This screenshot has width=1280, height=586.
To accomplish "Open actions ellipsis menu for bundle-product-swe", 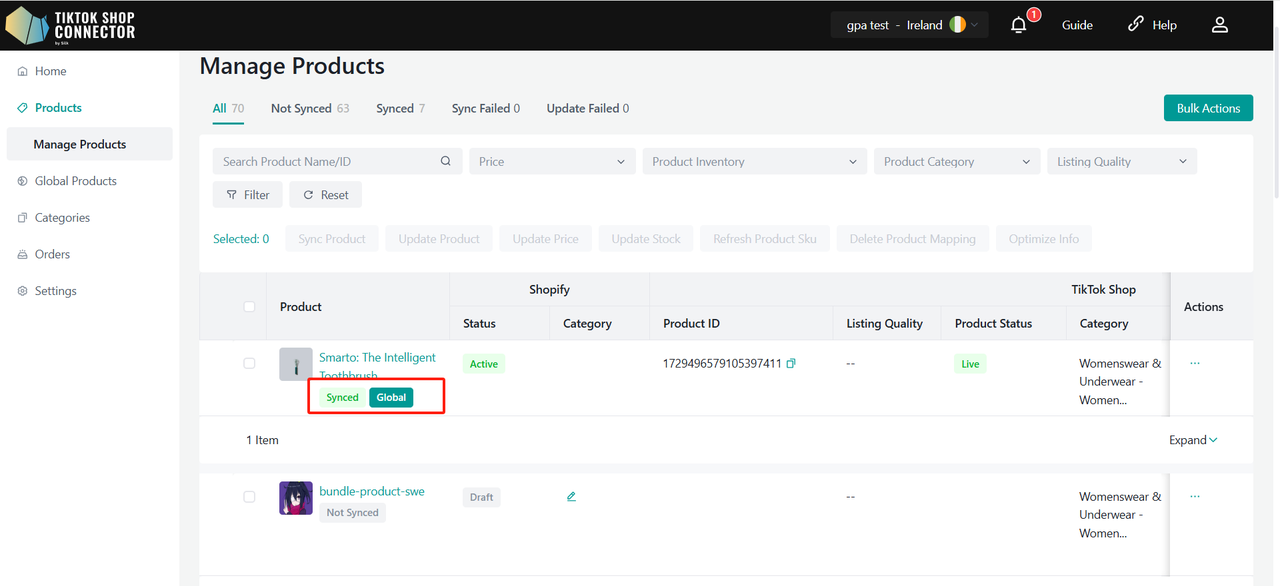I will (x=1195, y=496).
